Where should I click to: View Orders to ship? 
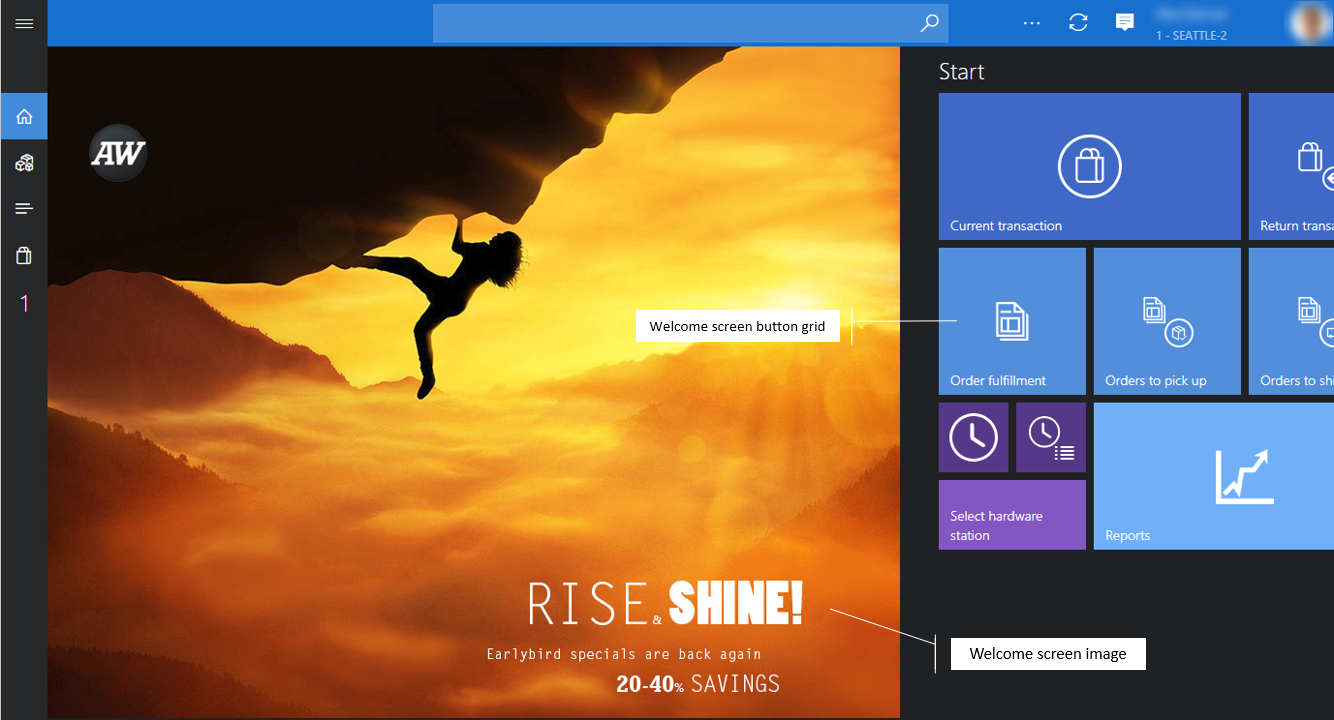click(1300, 320)
